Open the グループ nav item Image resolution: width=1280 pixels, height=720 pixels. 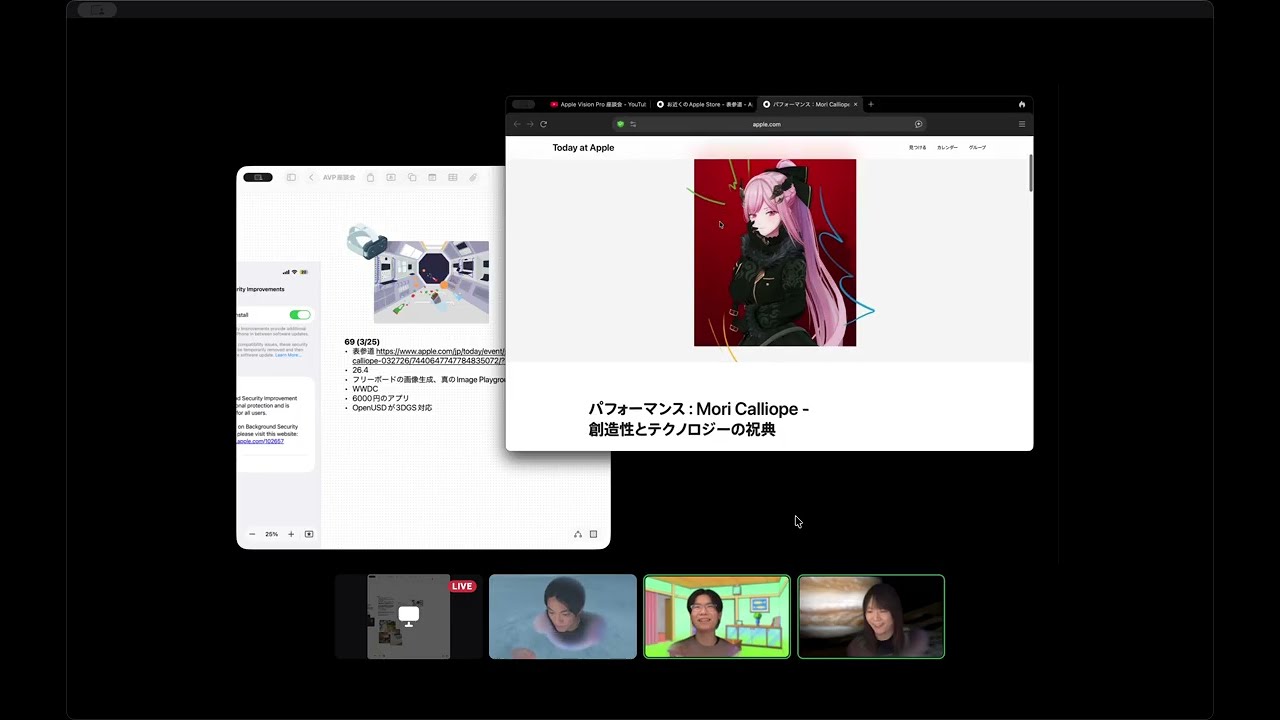[x=977, y=148]
